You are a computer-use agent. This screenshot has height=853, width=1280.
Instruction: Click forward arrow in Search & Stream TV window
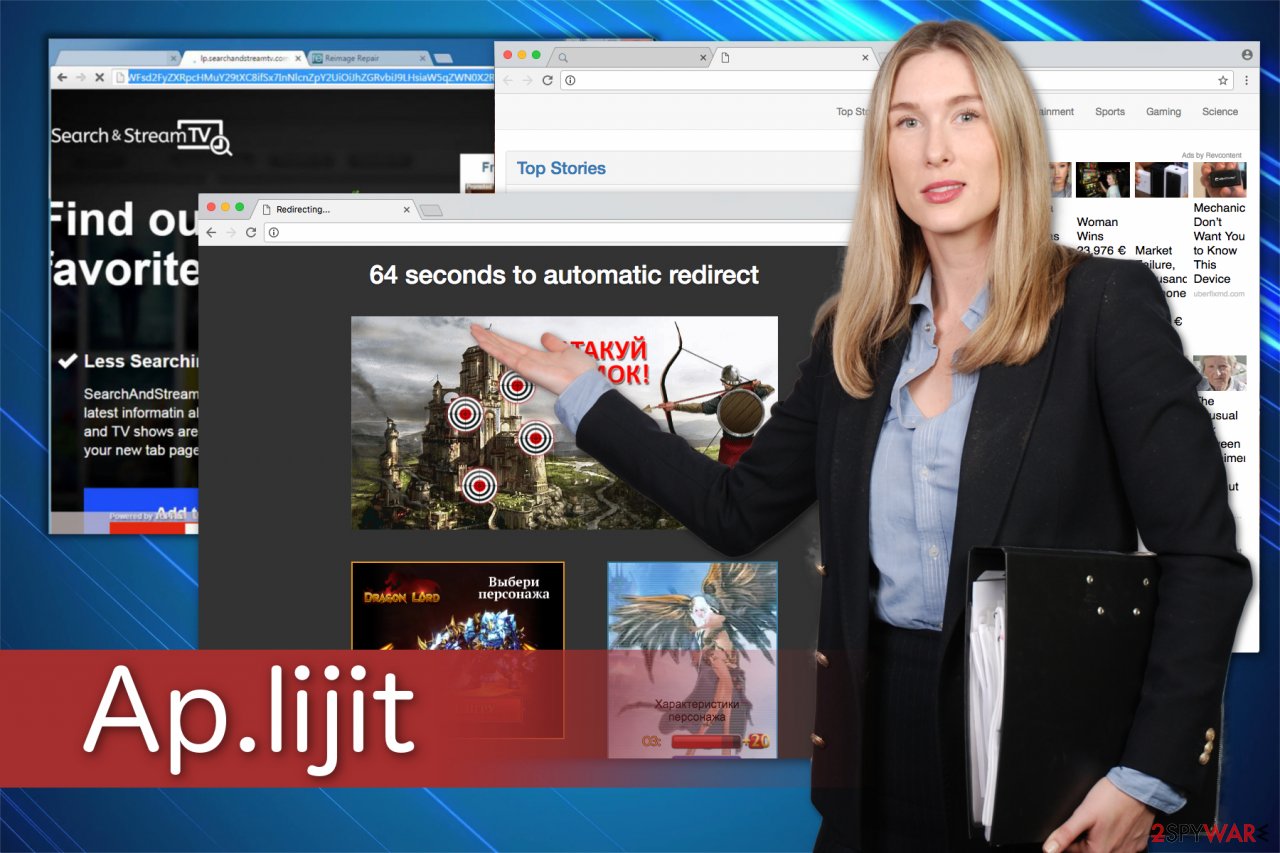(x=80, y=77)
